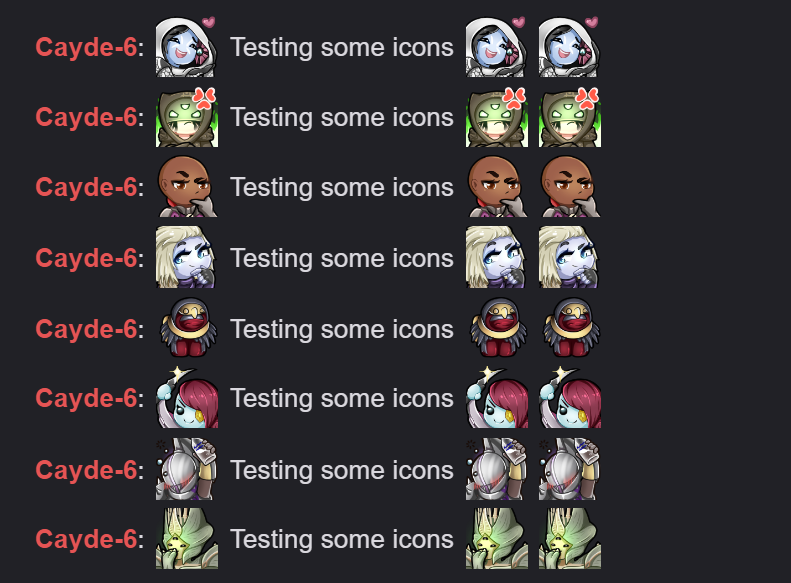
Task: Click the blonde blue-skinned emote next to Cayde-6
Action: (x=186, y=257)
